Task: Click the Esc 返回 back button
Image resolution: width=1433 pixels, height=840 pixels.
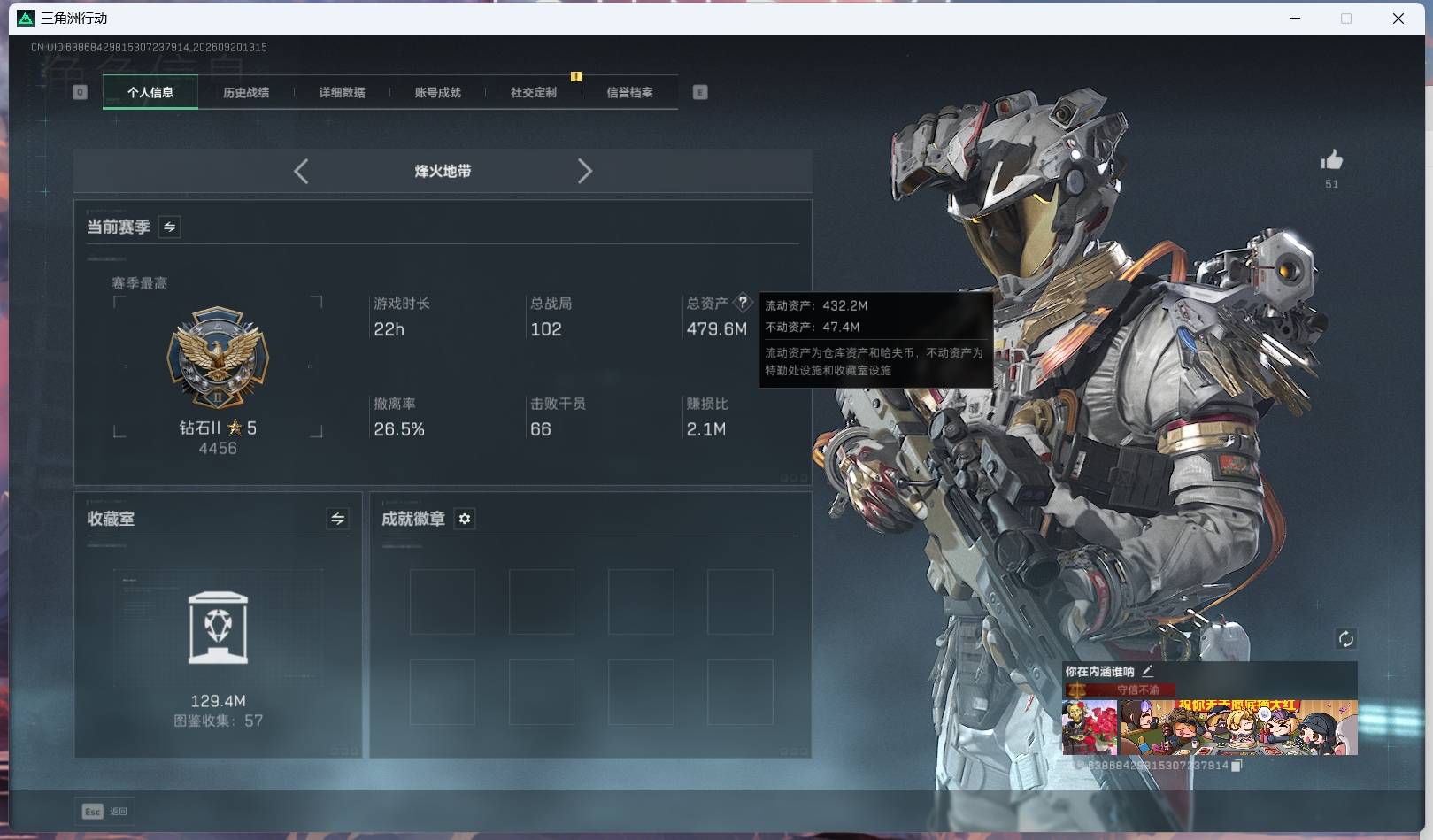Action: tap(105, 811)
